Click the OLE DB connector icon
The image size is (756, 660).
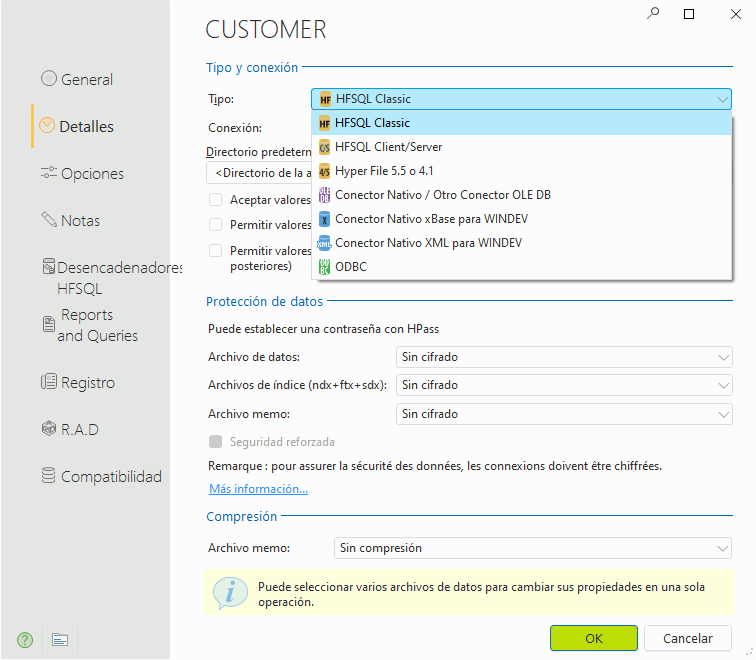324,195
